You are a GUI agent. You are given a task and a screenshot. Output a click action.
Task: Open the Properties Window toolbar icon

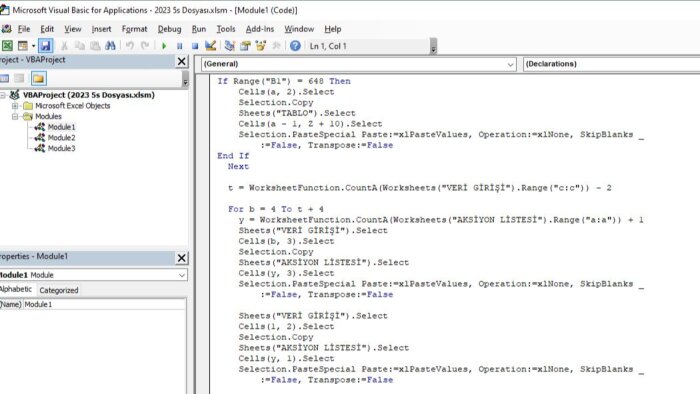(245, 46)
